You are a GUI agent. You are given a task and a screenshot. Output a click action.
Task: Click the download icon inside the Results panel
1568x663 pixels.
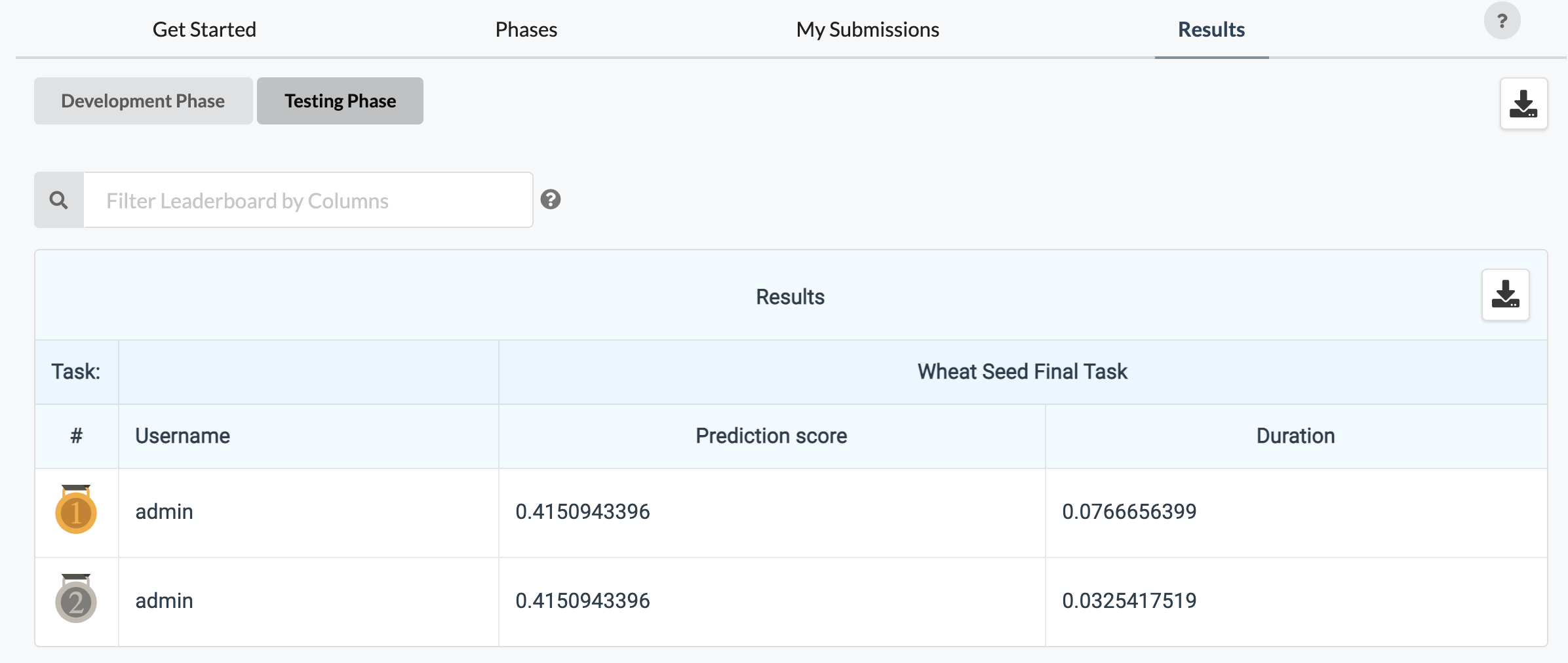coord(1505,295)
